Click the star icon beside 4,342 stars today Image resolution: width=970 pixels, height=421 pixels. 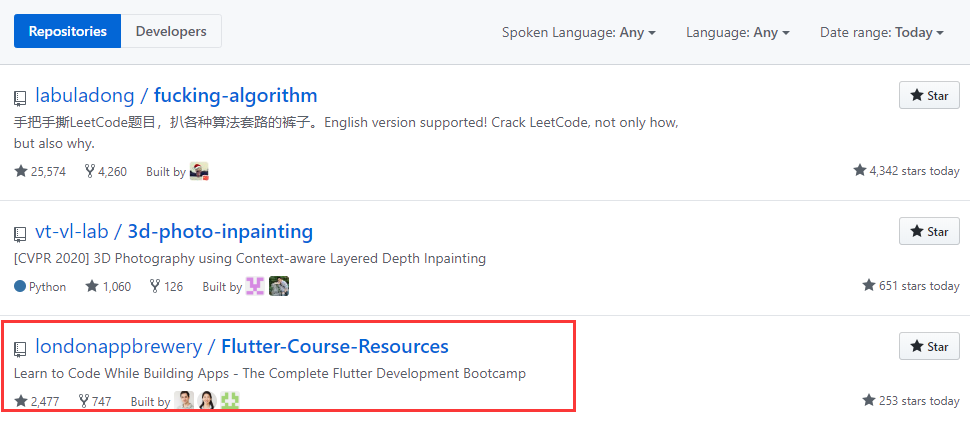point(859,170)
